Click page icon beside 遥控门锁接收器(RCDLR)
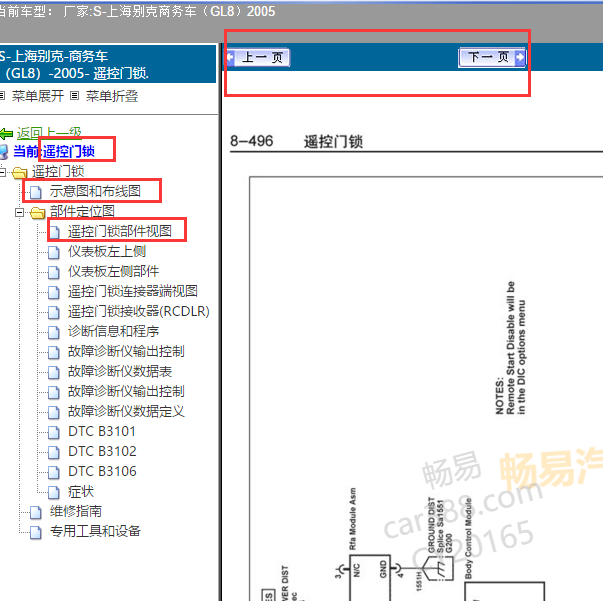The image size is (603, 601). tap(54, 312)
